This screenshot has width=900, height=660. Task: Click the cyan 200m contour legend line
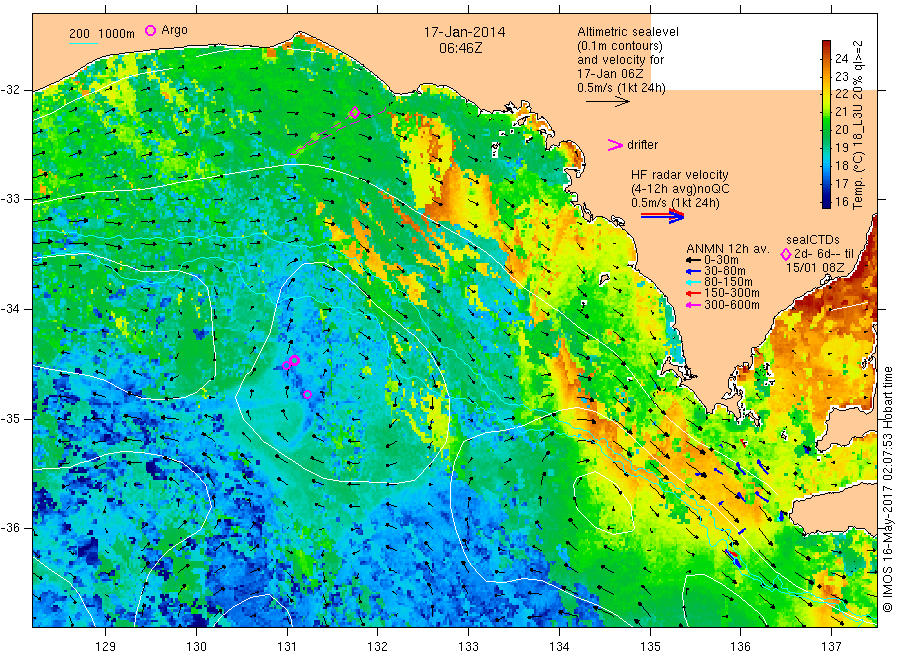click(x=83, y=43)
